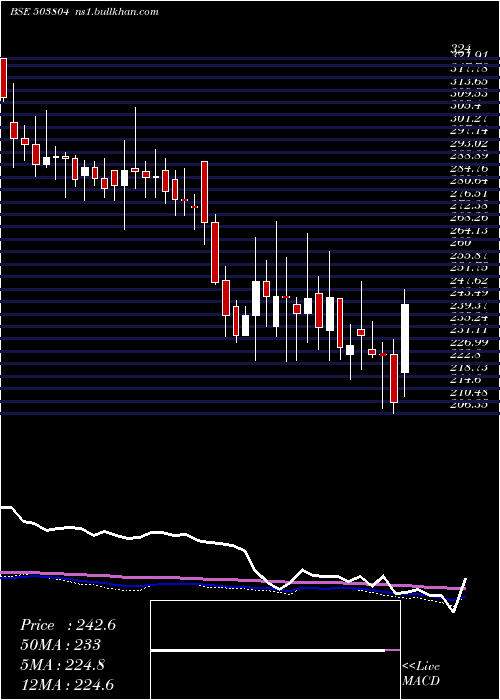Image resolution: width=500 pixels, height=700 pixels.
Task: Click the 276.51 price axis label
Action: (x=468, y=193)
